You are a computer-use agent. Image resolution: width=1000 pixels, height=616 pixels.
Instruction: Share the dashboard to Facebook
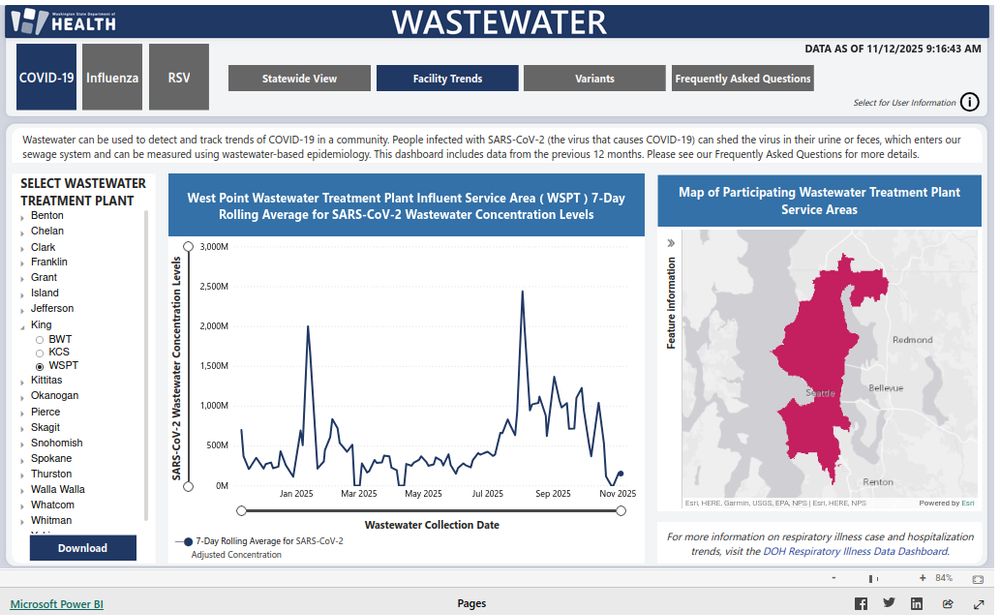pos(860,602)
